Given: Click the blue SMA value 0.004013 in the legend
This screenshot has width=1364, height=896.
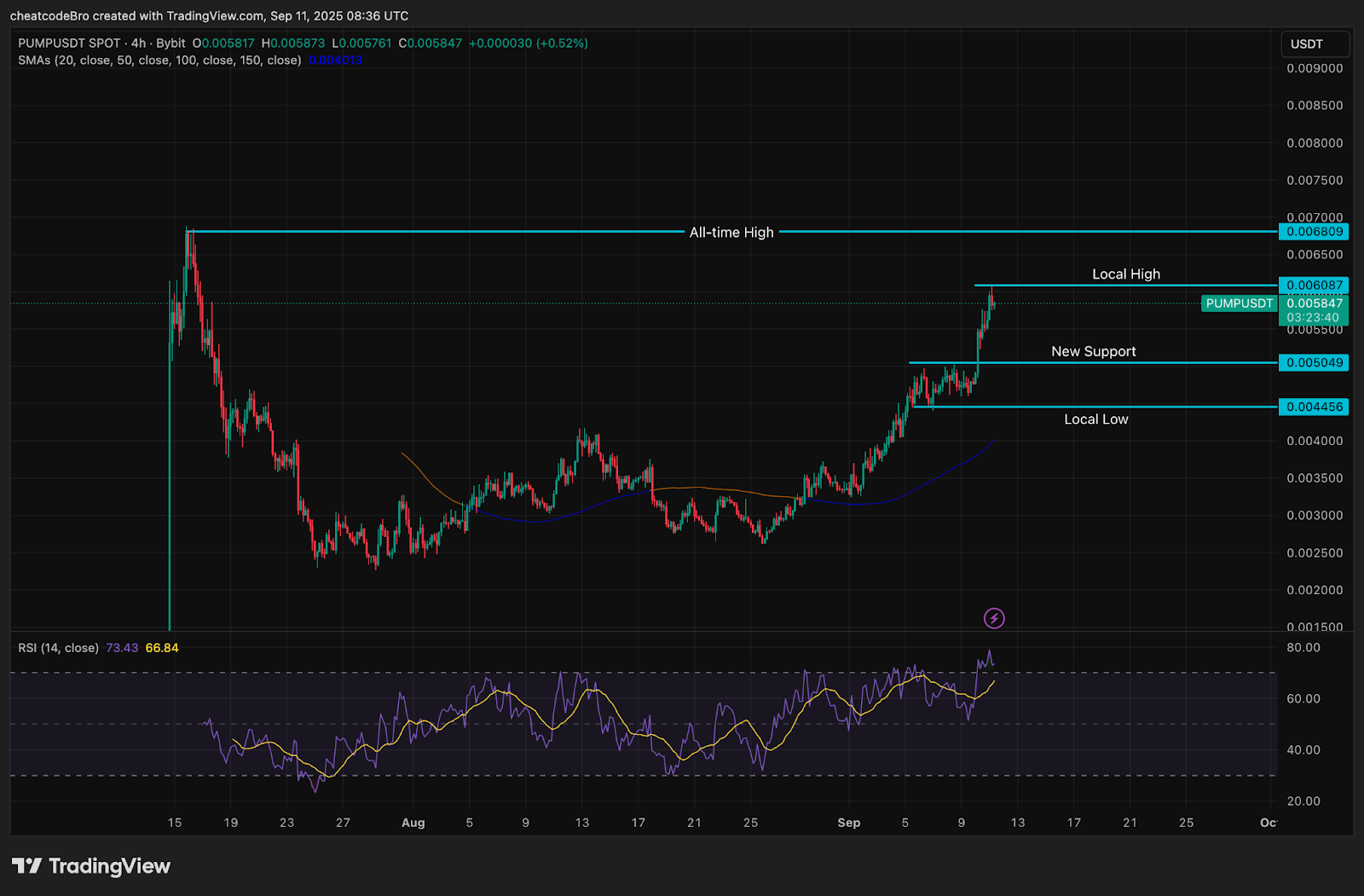Looking at the screenshot, I should [x=335, y=61].
